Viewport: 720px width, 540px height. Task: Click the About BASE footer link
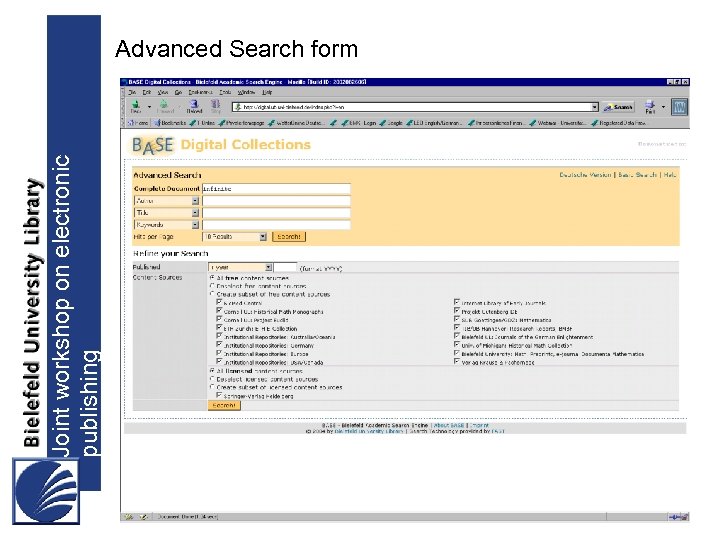coord(449,426)
